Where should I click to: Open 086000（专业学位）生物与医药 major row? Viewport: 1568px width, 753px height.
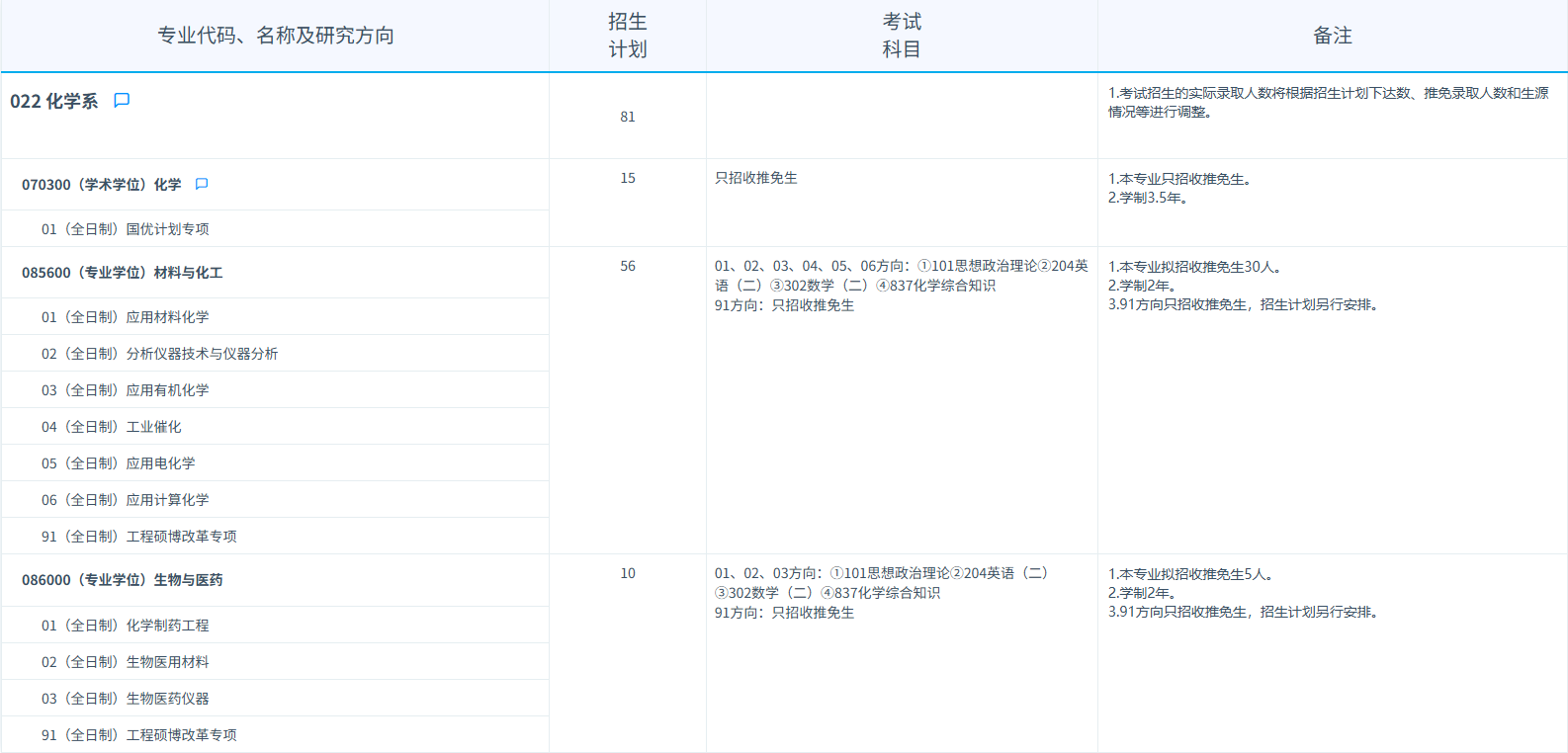pyautogui.click(x=122, y=580)
